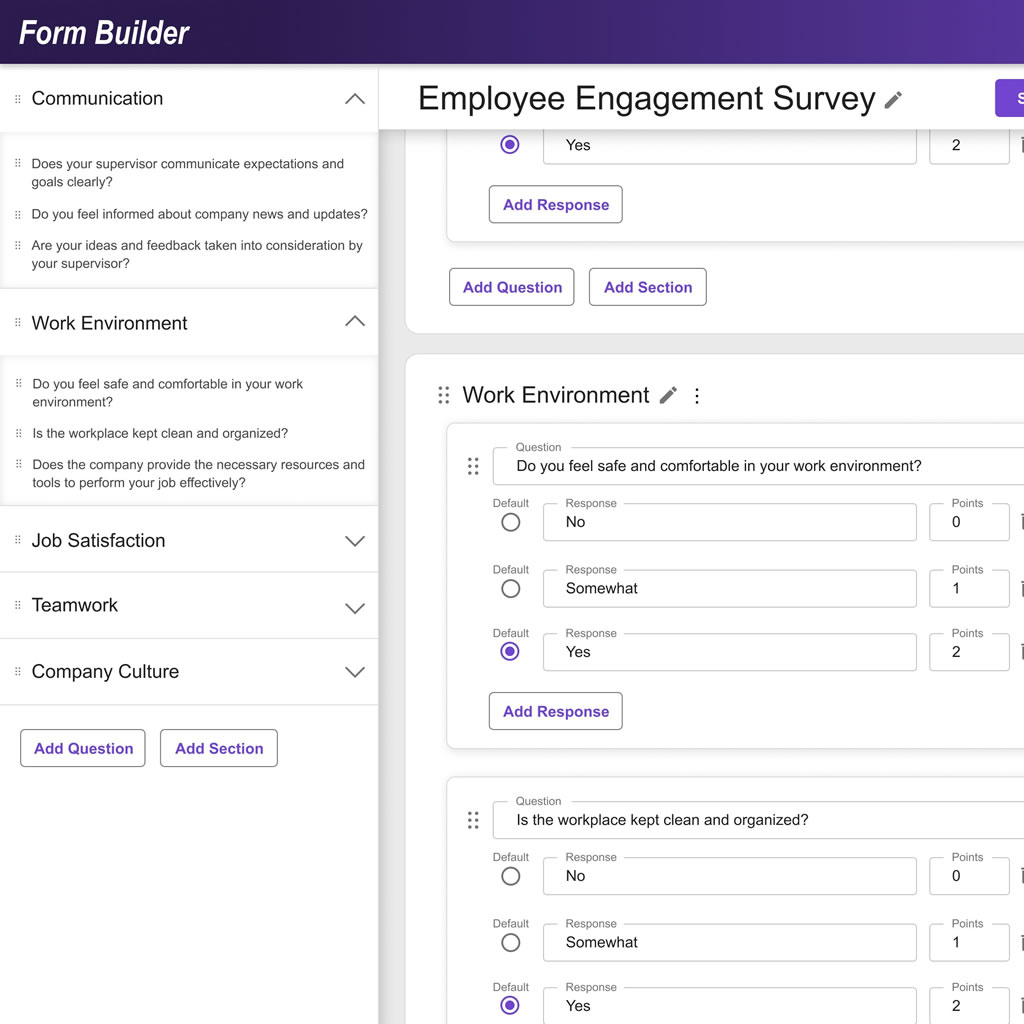Collapse the Communication section in the sidebar

coord(354,98)
